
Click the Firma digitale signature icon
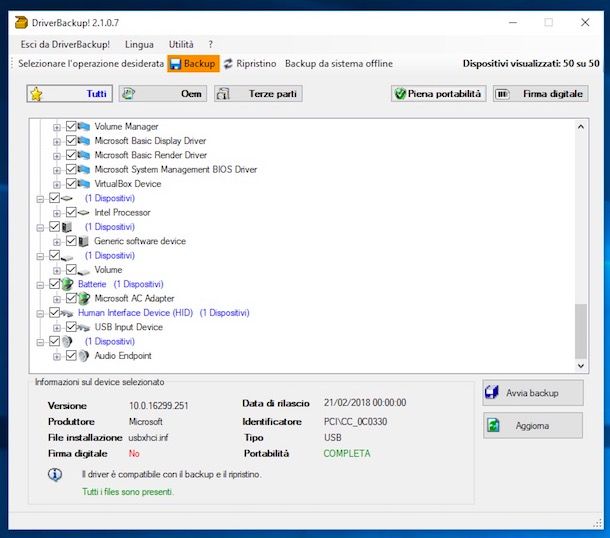tap(503, 94)
